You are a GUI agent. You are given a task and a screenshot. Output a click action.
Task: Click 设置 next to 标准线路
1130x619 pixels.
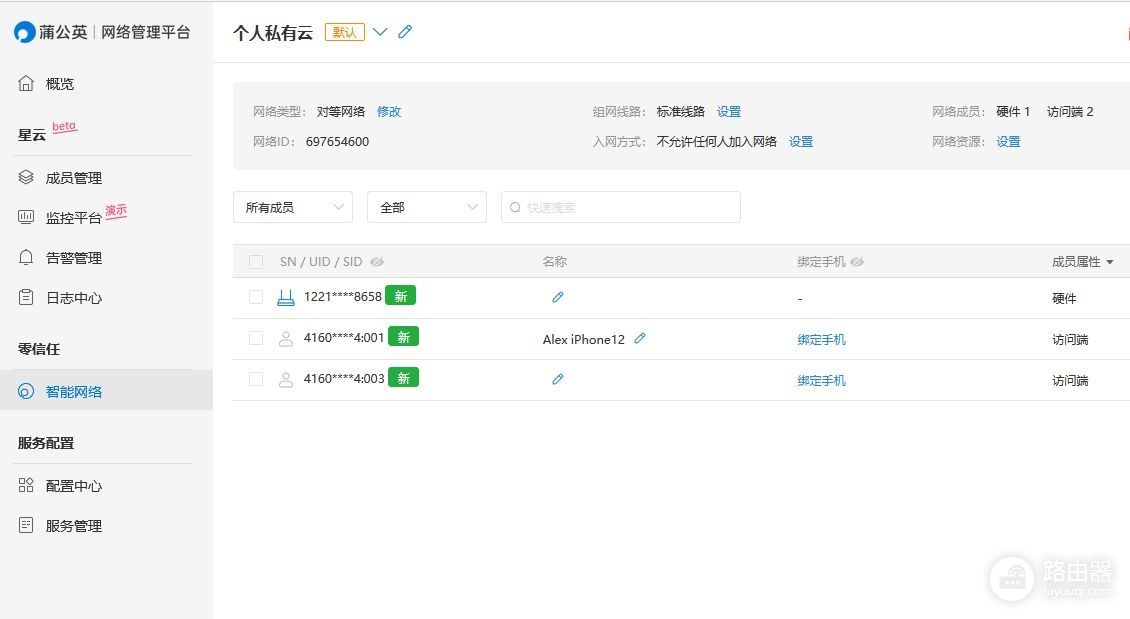[x=729, y=111]
